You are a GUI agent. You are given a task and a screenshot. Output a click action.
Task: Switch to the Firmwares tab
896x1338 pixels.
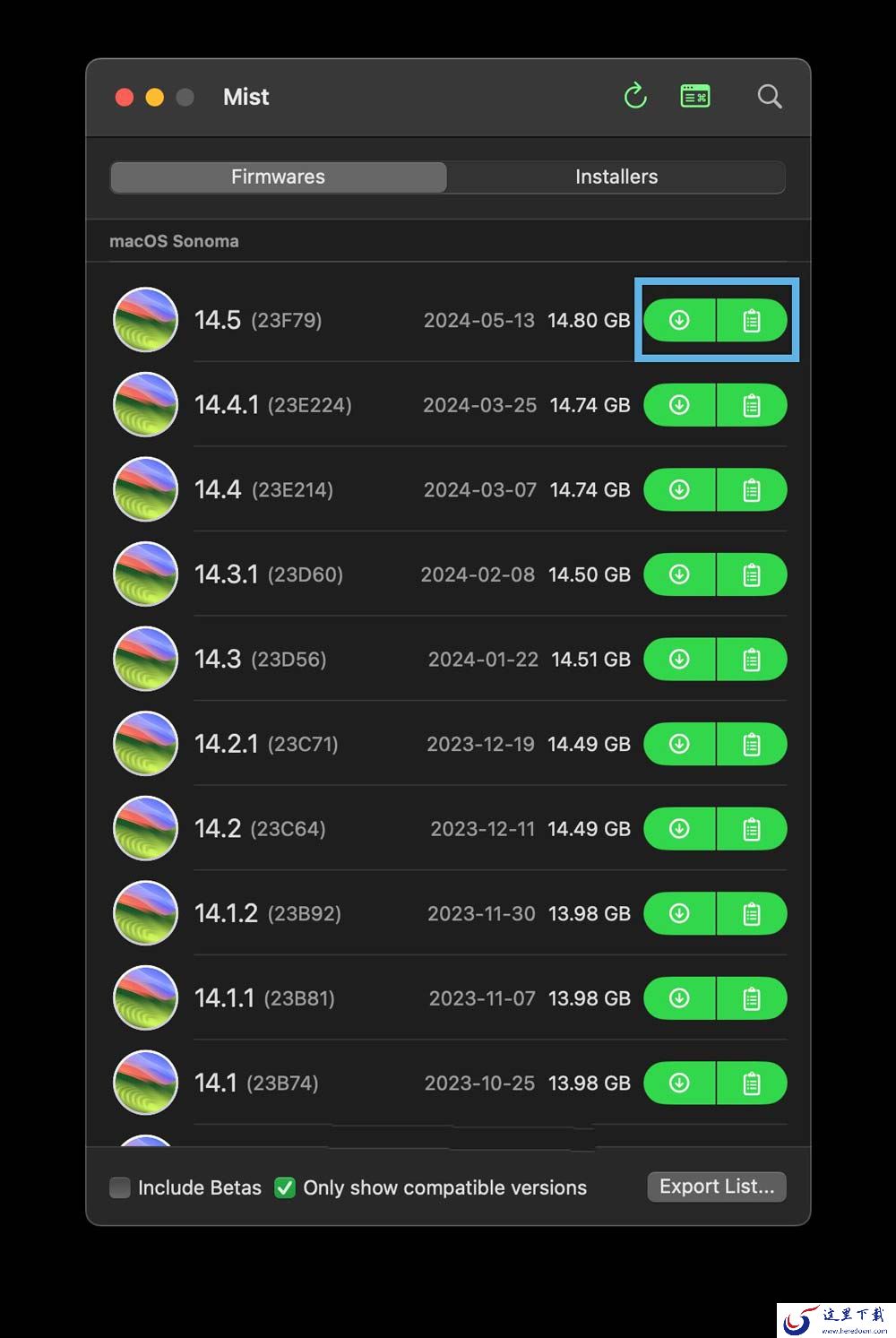click(278, 177)
